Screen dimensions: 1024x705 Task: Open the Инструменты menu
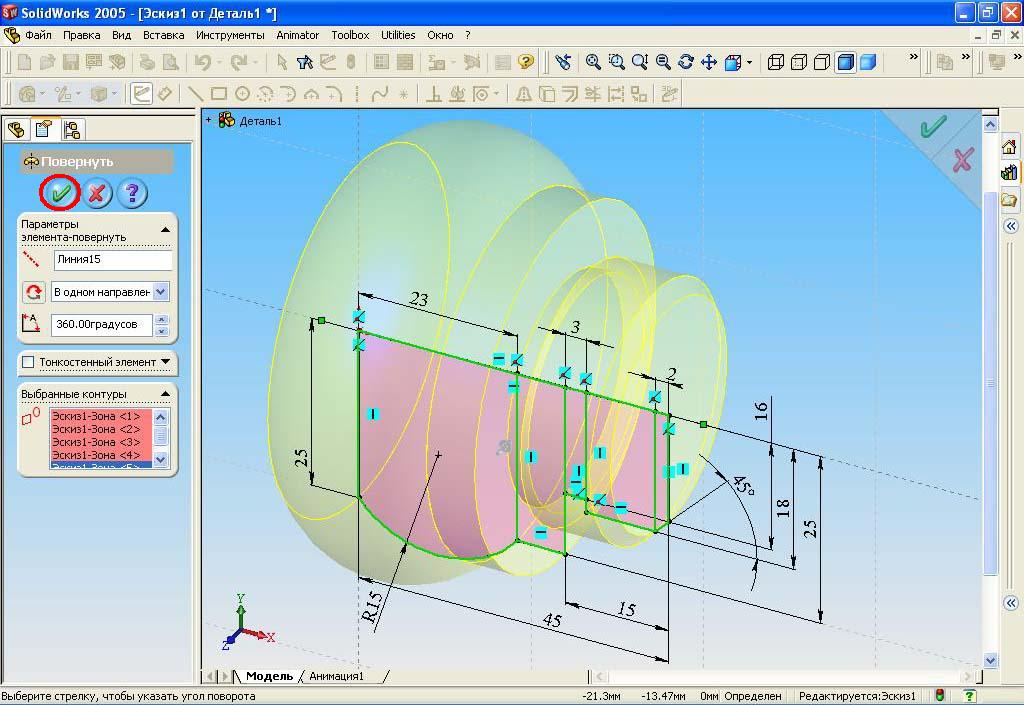[230, 35]
